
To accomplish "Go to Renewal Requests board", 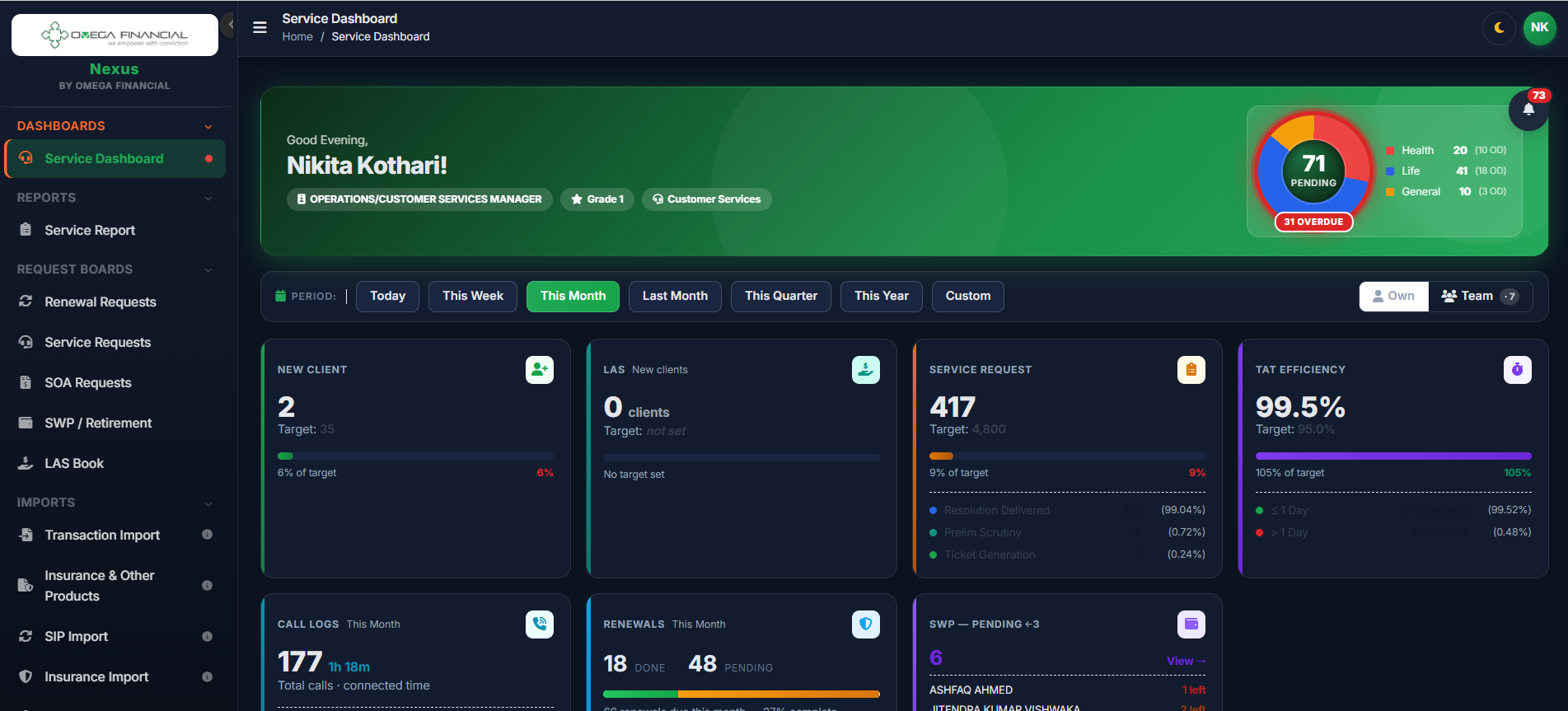I will point(115,302).
